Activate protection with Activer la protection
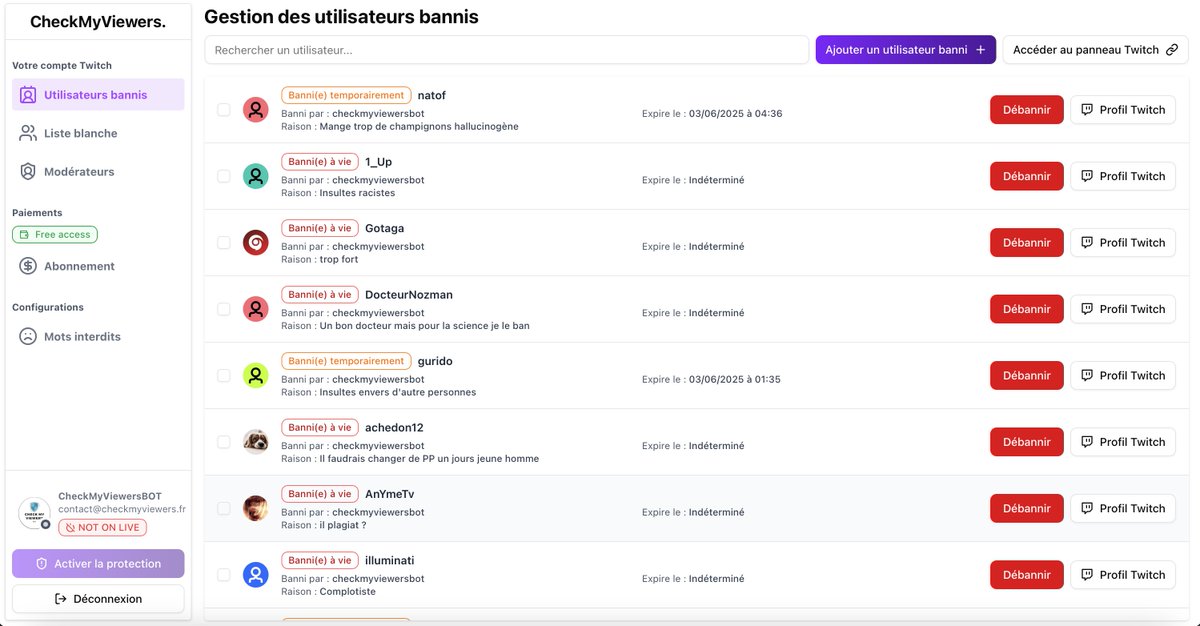This screenshot has height=626, width=1200. pyautogui.click(x=97, y=563)
